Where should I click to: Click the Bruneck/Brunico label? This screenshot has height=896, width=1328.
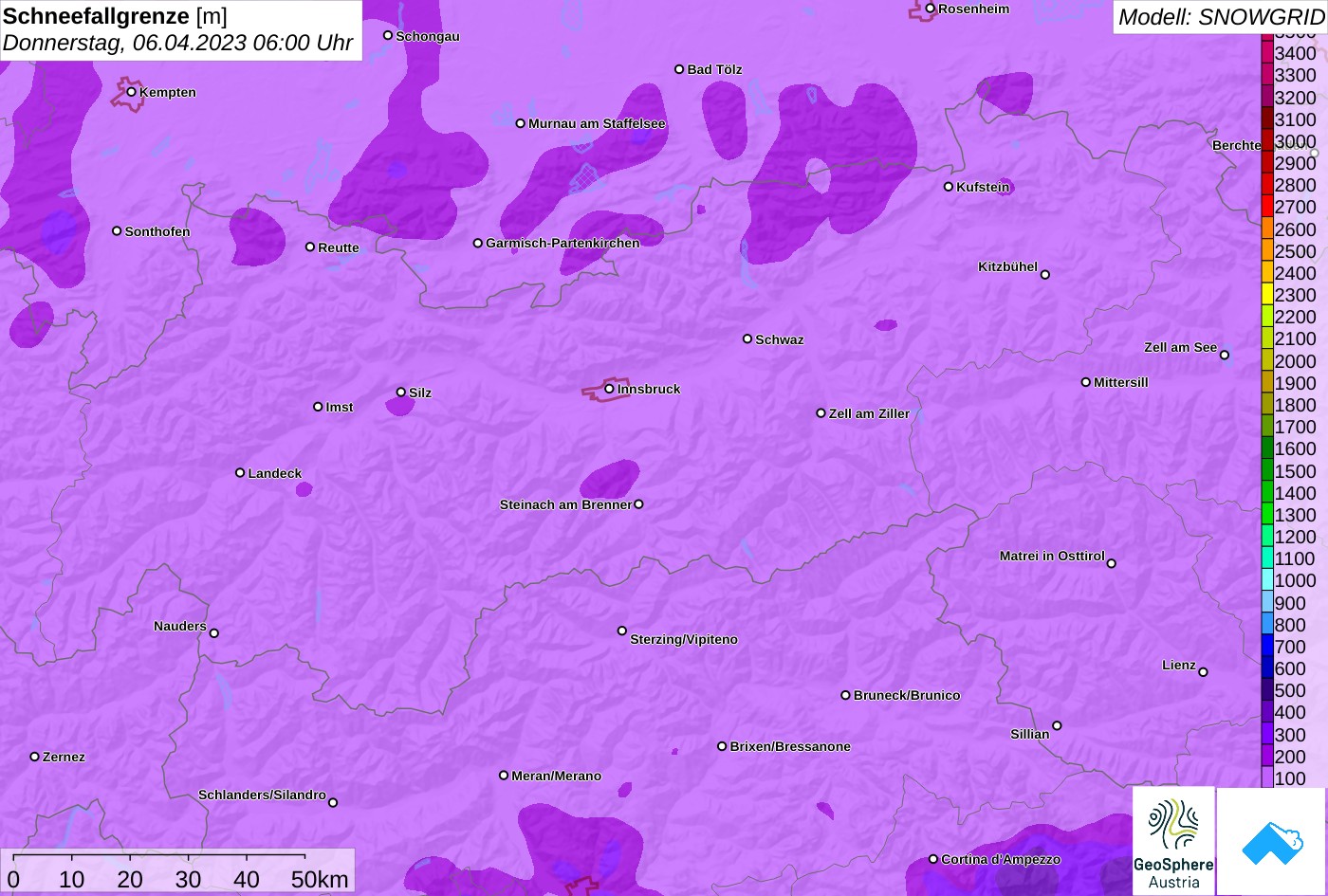click(907, 695)
